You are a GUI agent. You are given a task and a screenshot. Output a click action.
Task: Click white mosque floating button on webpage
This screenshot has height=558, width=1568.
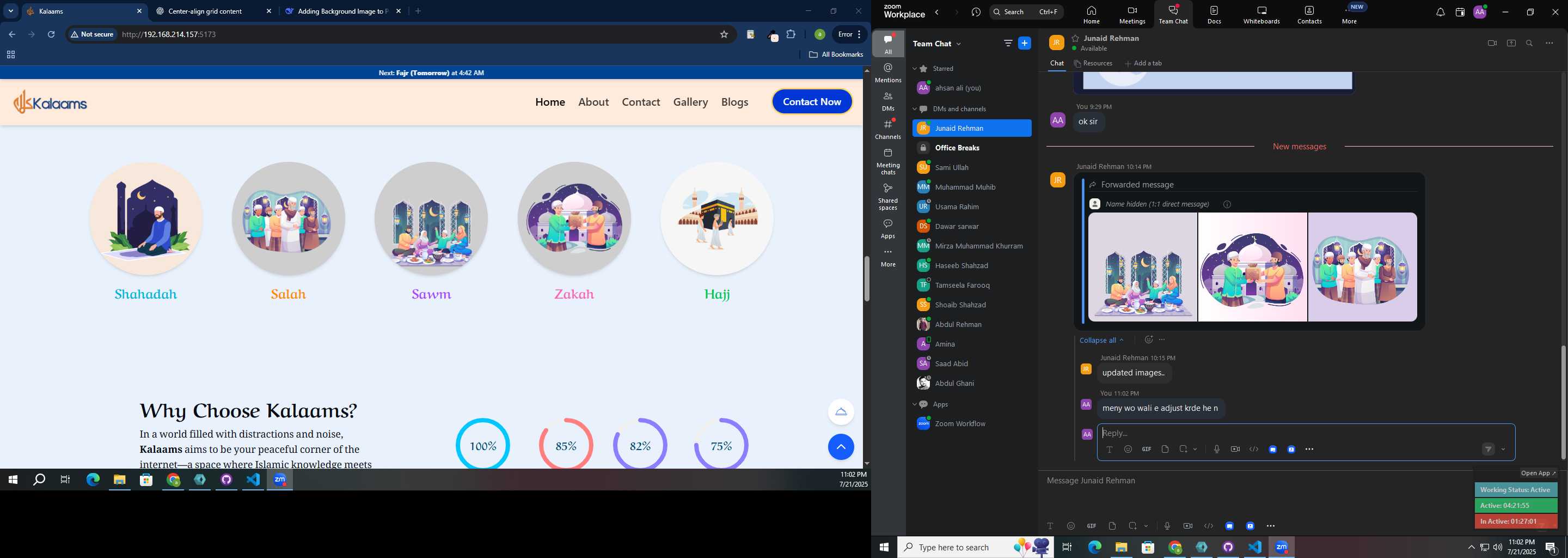point(841,412)
